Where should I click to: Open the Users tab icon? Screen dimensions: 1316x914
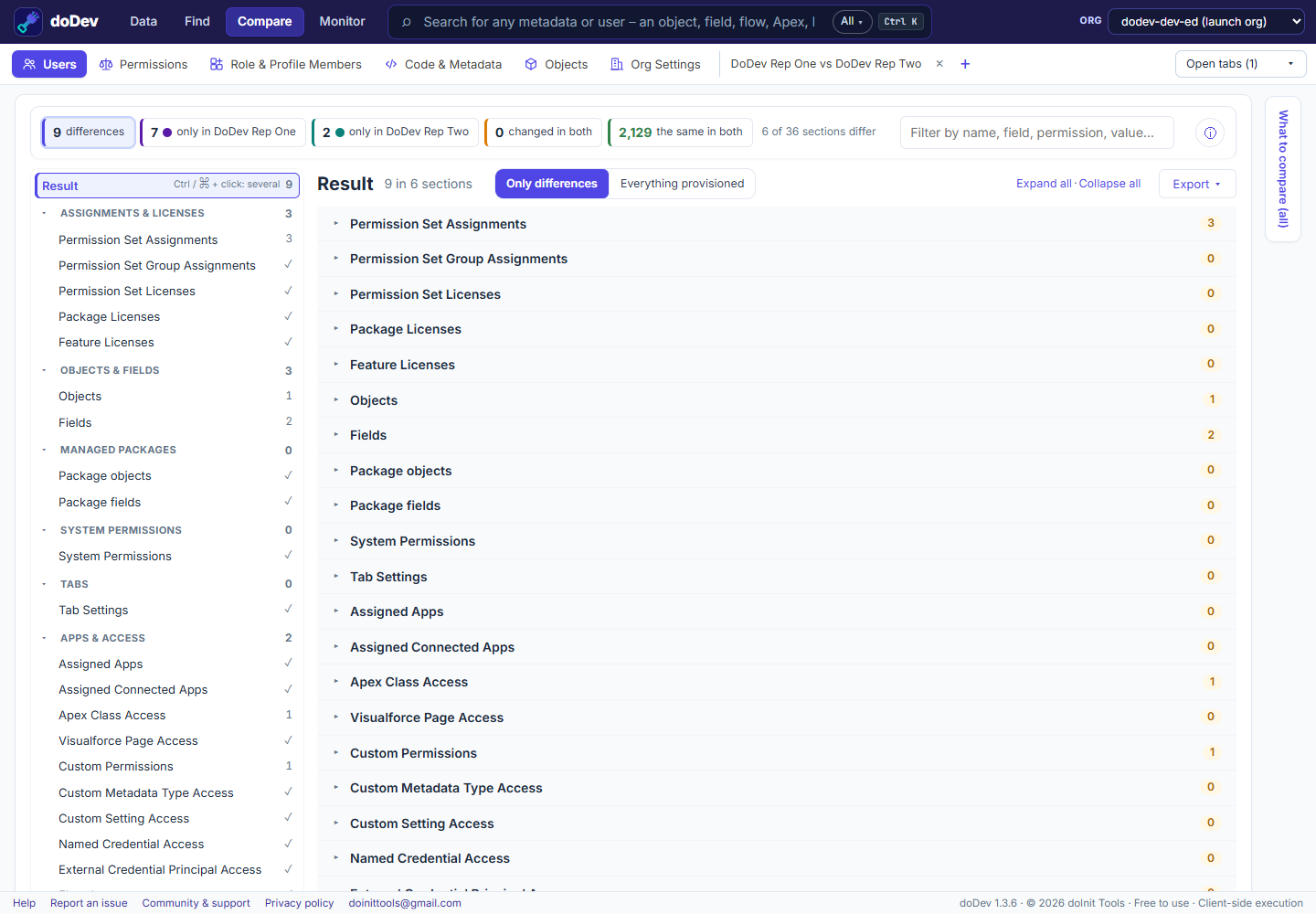click(29, 64)
